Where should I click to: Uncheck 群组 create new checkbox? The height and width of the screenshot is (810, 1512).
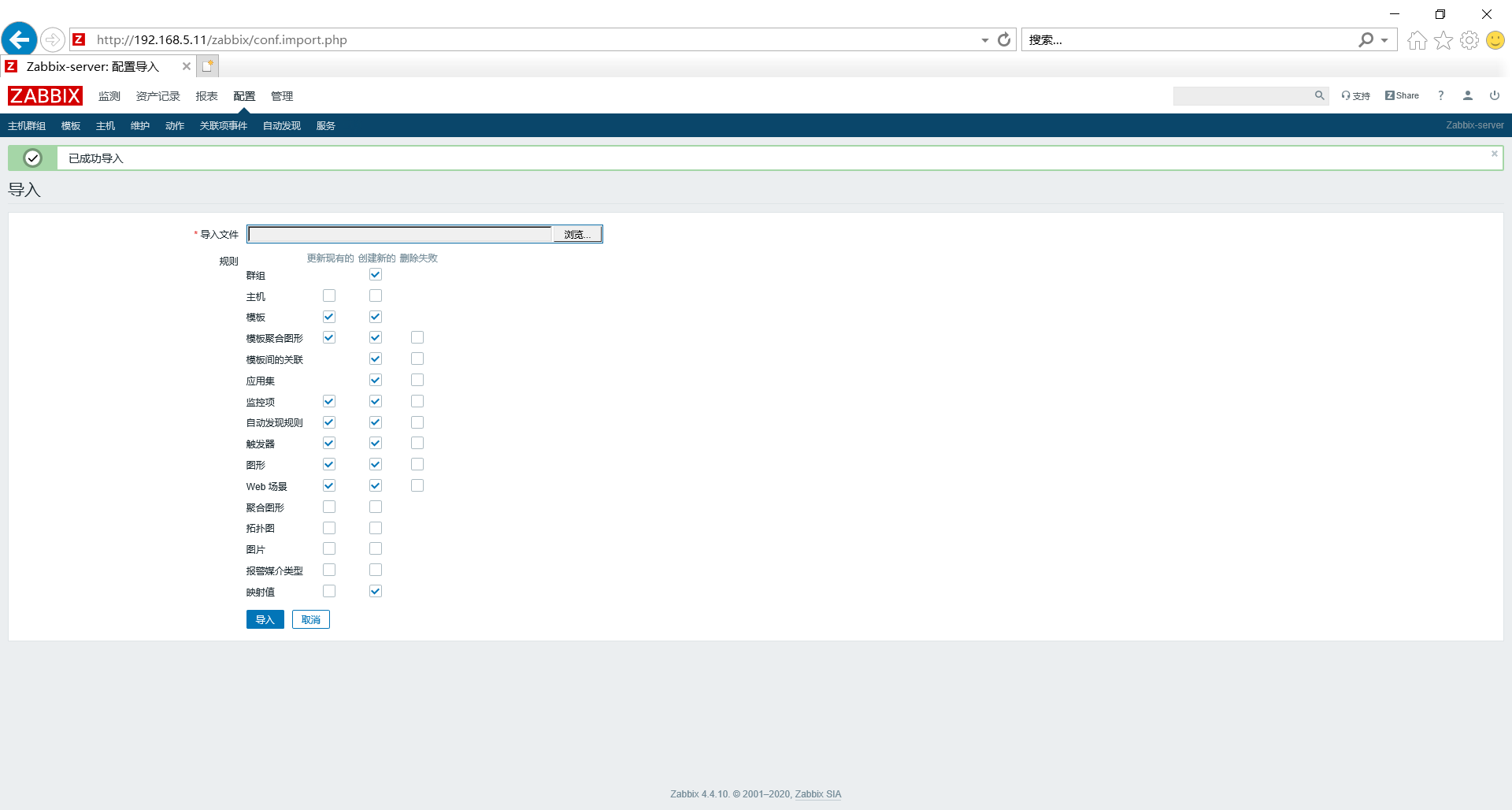tap(376, 275)
